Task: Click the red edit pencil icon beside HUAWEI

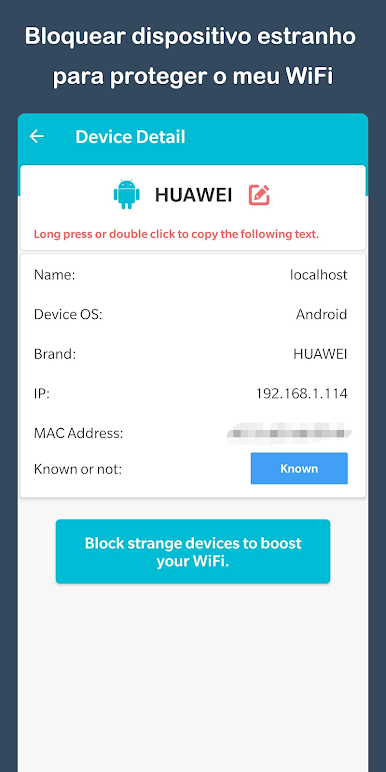Action: (x=259, y=195)
